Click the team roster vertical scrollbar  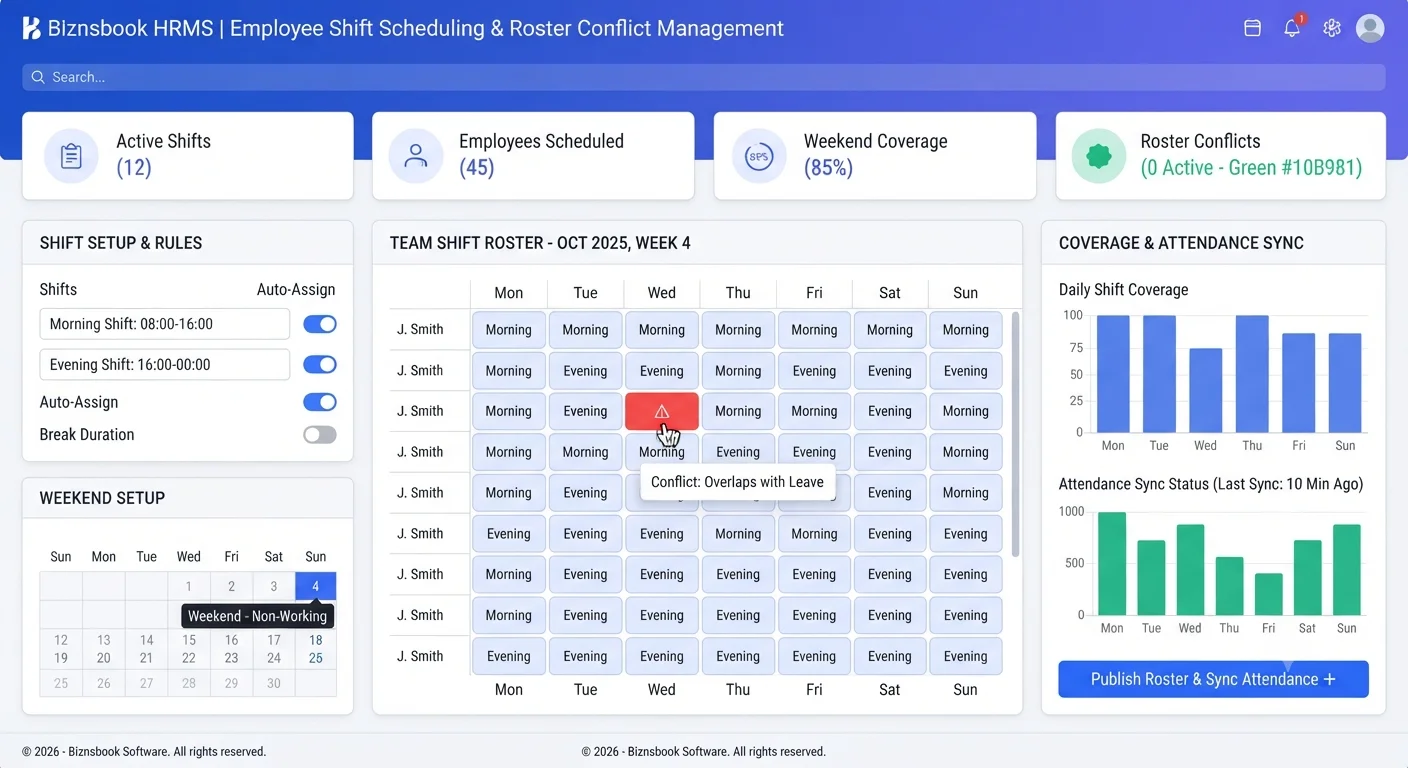pos(1016,434)
